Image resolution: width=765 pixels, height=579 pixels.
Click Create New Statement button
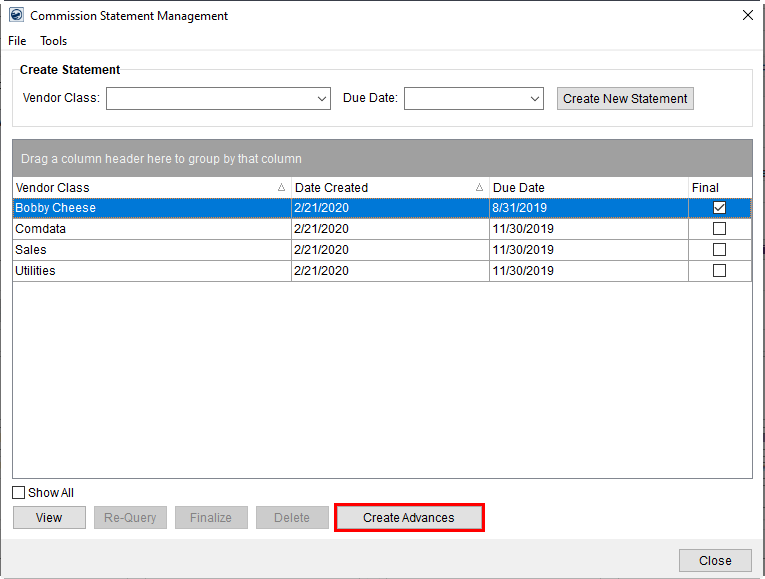coord(625,99)
